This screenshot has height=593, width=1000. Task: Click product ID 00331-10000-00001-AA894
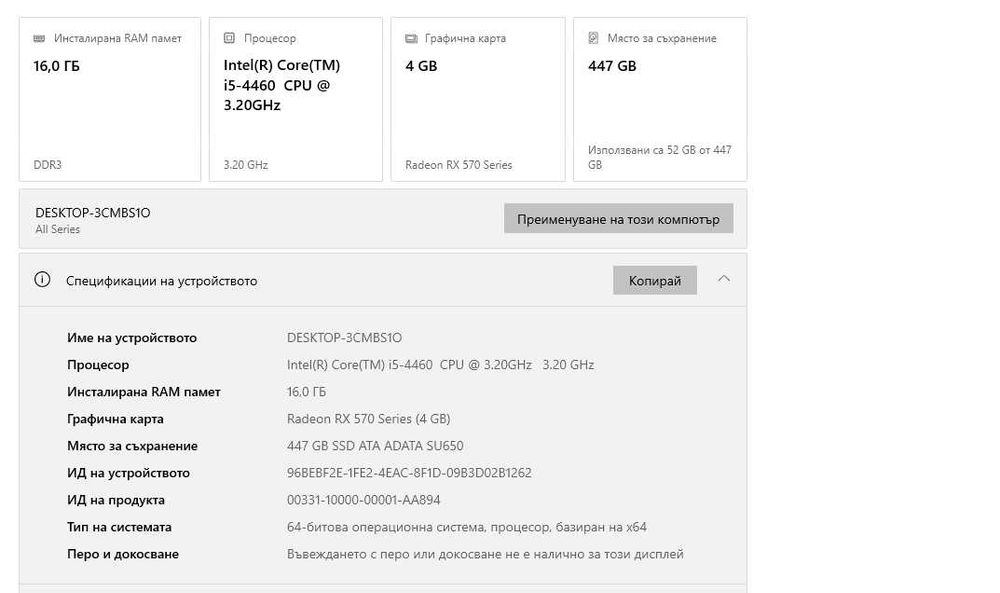tap(364, 500)
